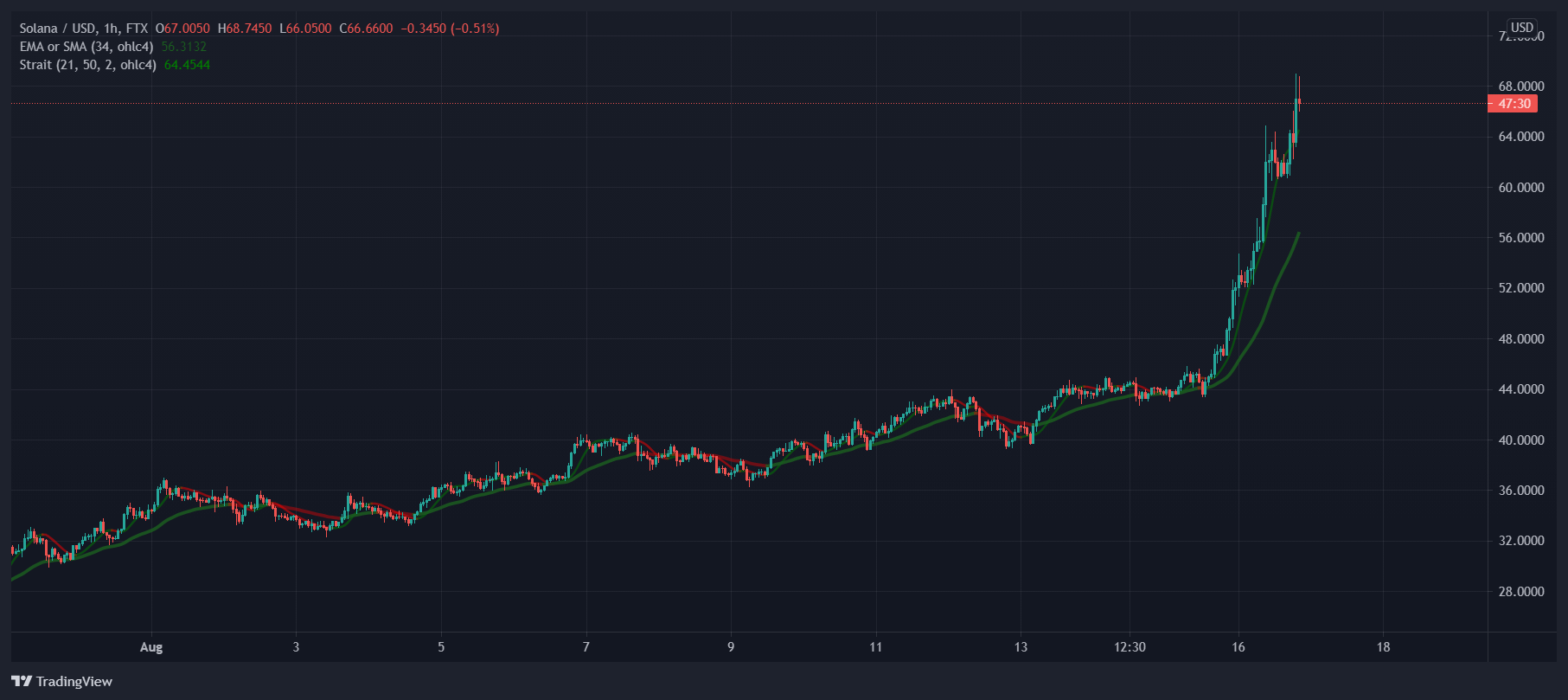Click the 52.0000 price axis label
Viewport: 1568px width, 700px height.
(1521, 288)
